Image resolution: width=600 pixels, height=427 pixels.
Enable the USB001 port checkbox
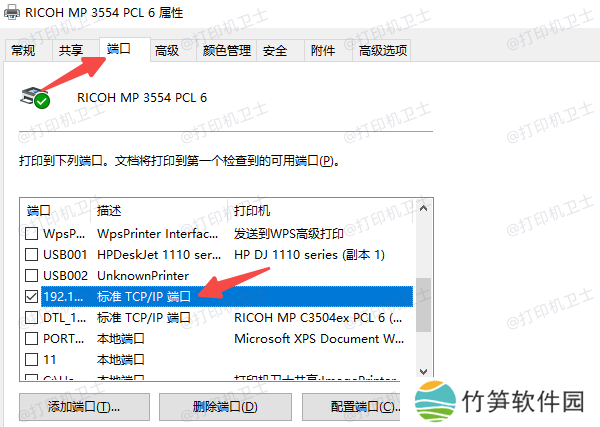coord(31,254)
